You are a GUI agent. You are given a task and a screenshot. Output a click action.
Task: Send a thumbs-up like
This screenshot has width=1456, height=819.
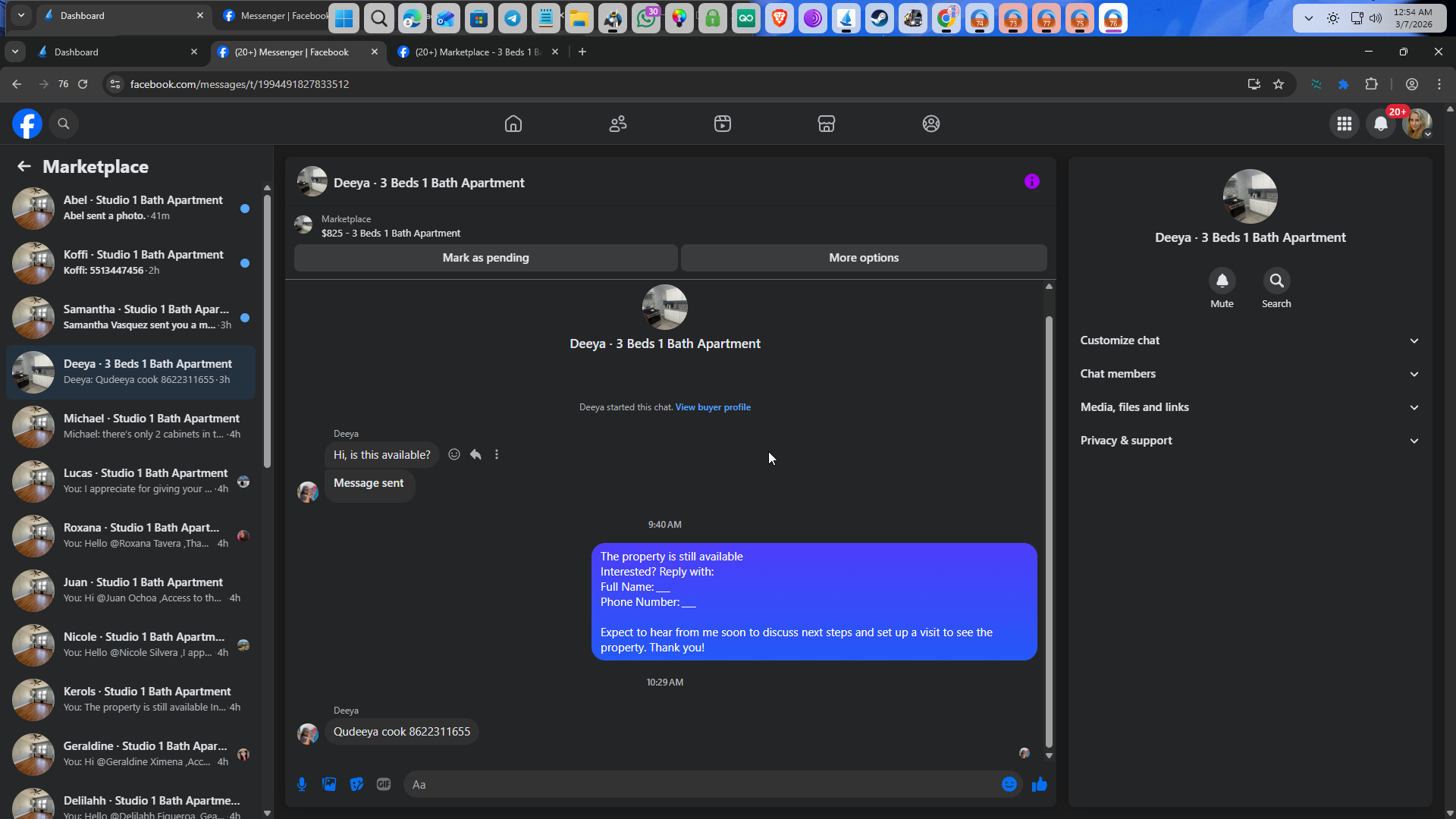(1039, 784)
